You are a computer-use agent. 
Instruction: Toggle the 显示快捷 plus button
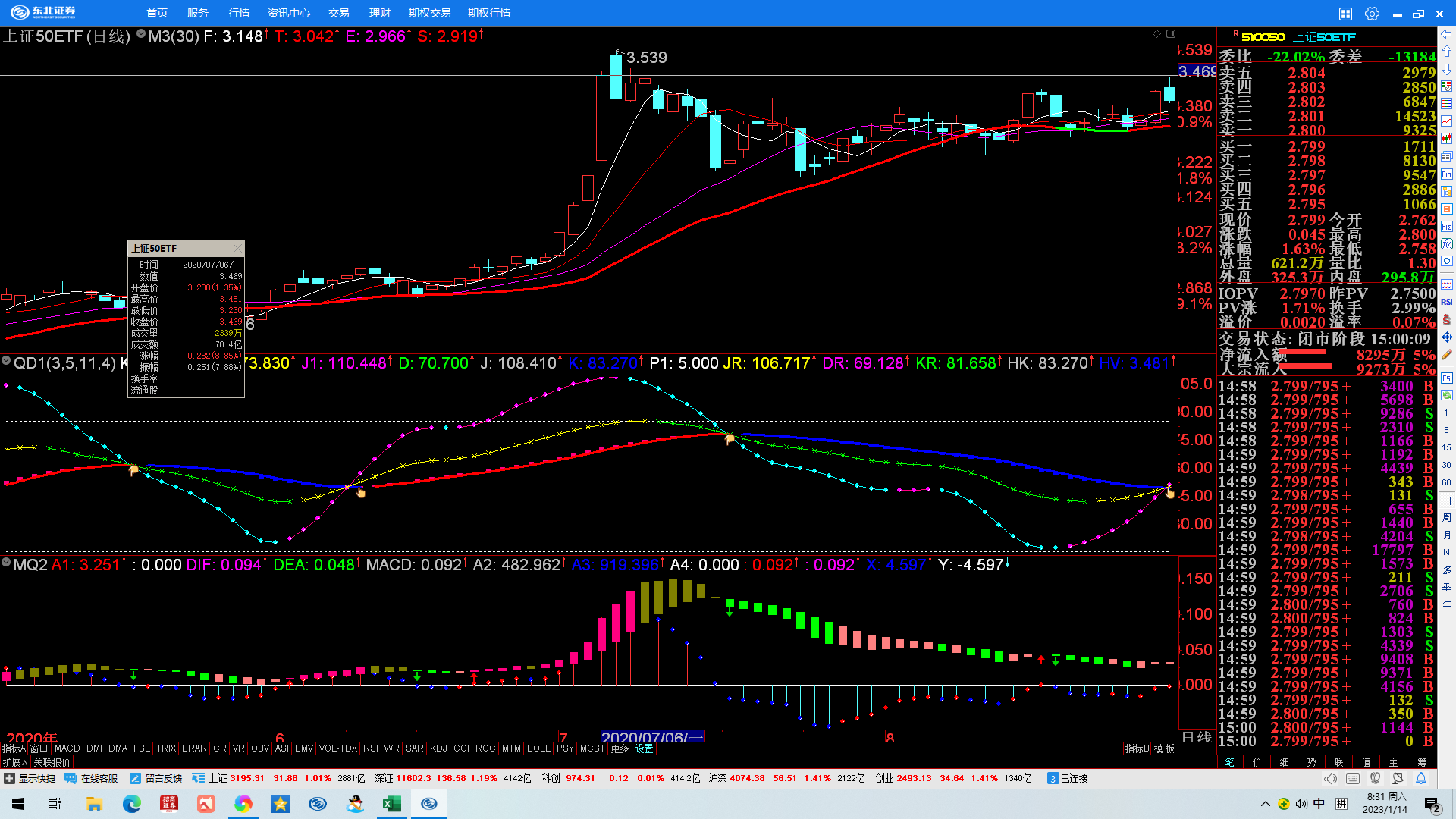click(x=9, y=779)
